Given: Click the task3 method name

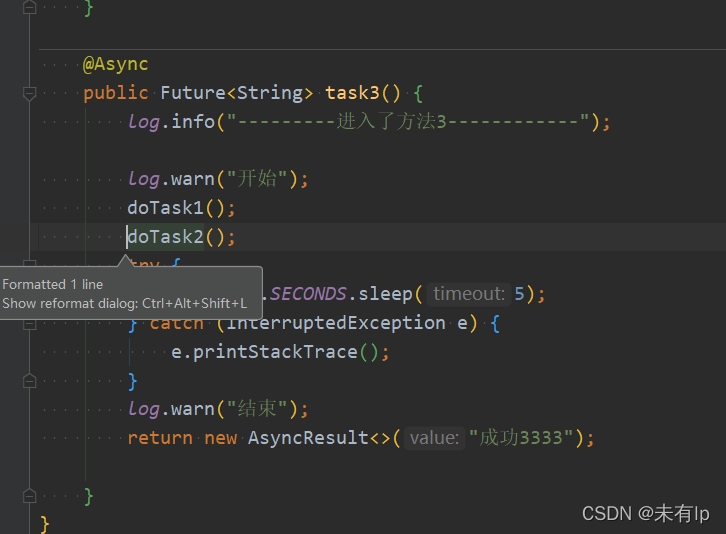Looking at the screenshot, I should [352, 93].
